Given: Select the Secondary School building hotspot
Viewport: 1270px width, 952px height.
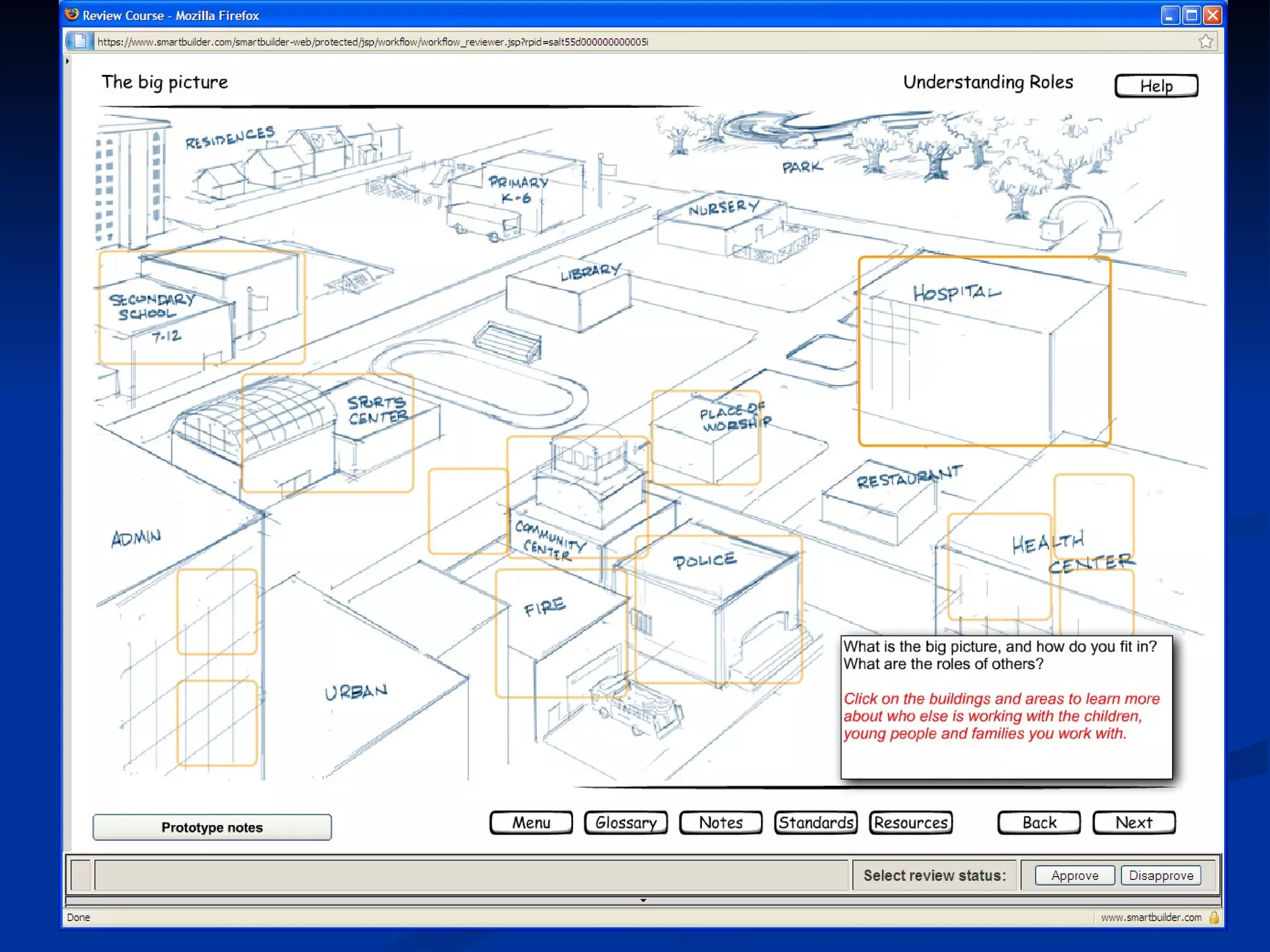Looking at the screenshot, I should tap(202, 307).
